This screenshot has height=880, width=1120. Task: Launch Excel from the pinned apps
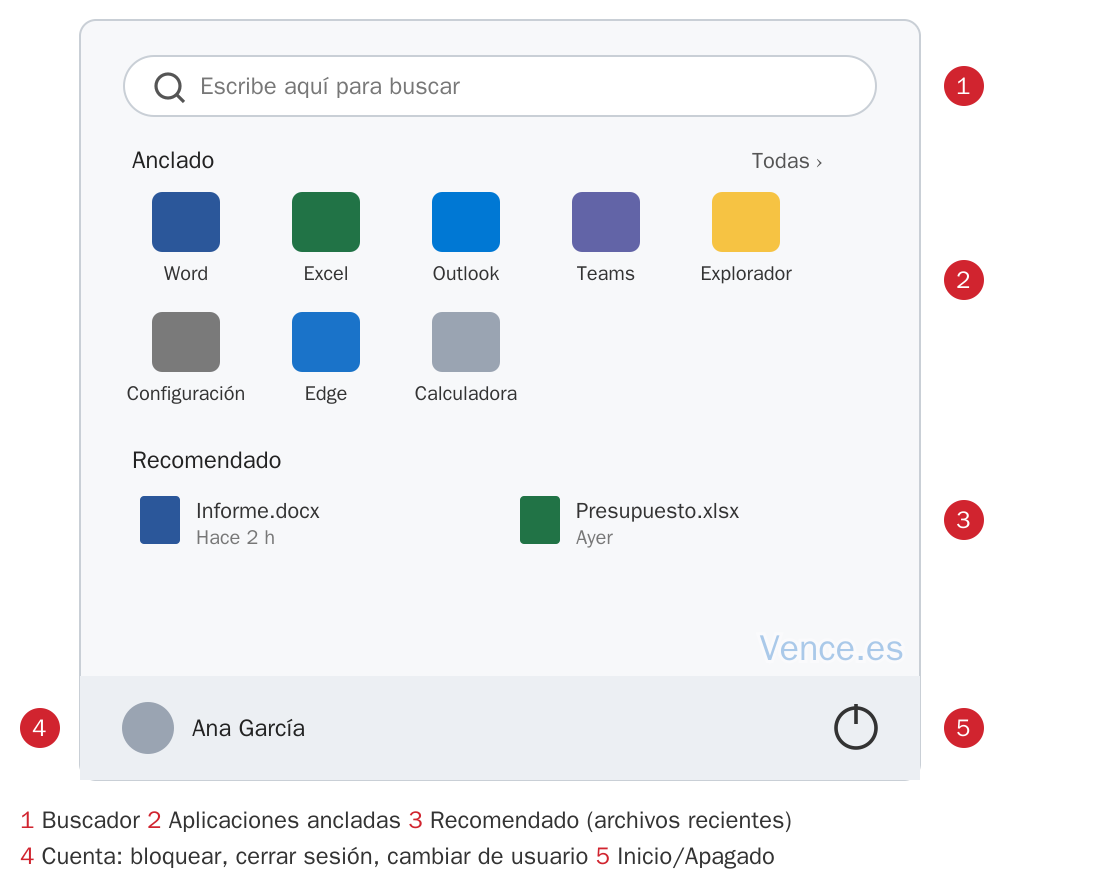pyautogui.click(x=326, y=221)
